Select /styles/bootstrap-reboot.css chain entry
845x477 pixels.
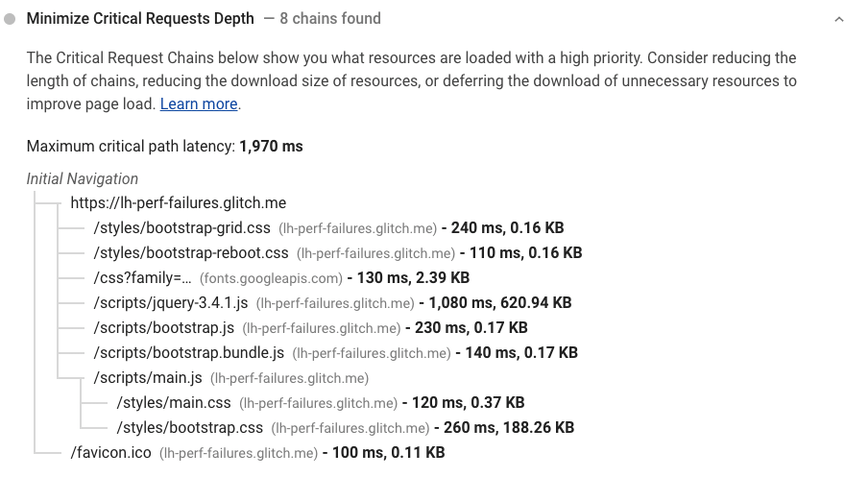pyautogui.click(x=191, y=253)
